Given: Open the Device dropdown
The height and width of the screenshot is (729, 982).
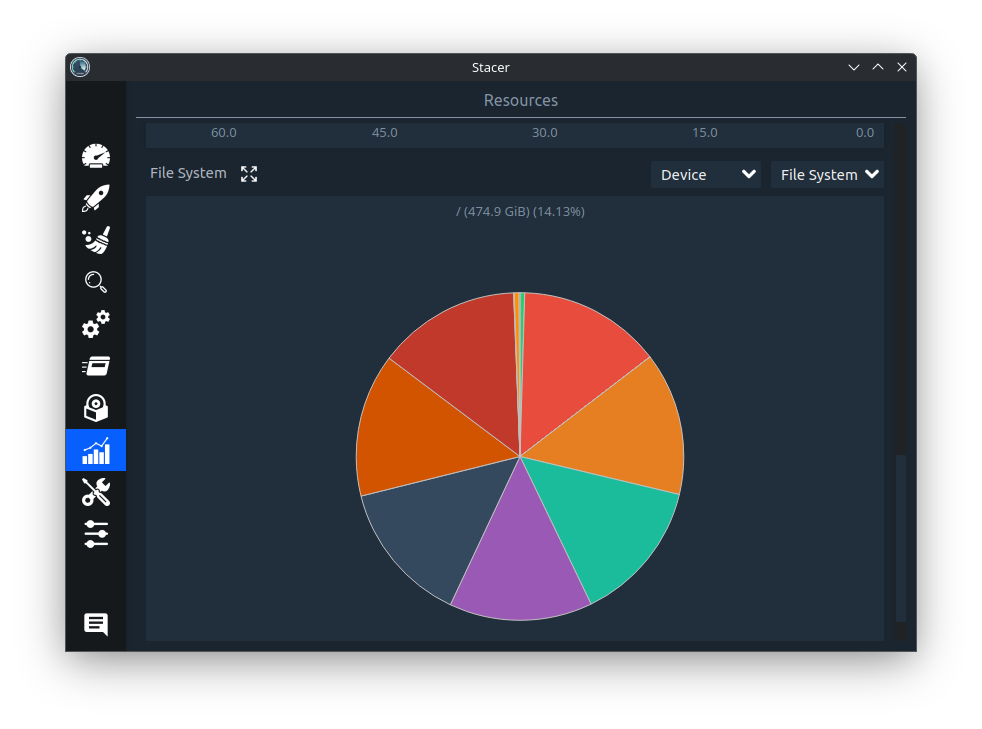Looking at the screenshot, I should point(706,174).
